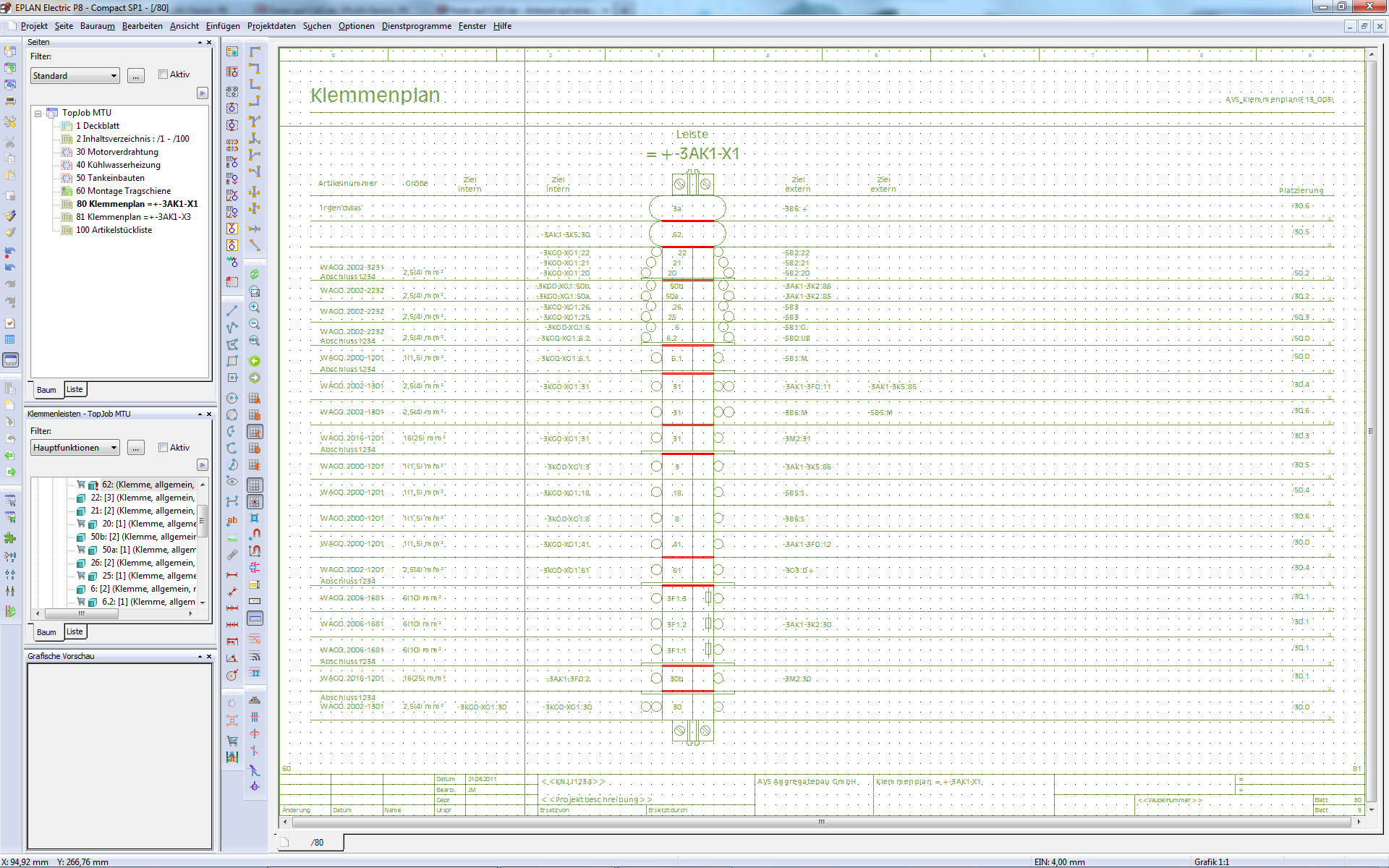Click the '=+-3AK1-X1' strip label on drawing
Image resolution: width=1389 pixels, height=868 pixels.
[692, 154]
